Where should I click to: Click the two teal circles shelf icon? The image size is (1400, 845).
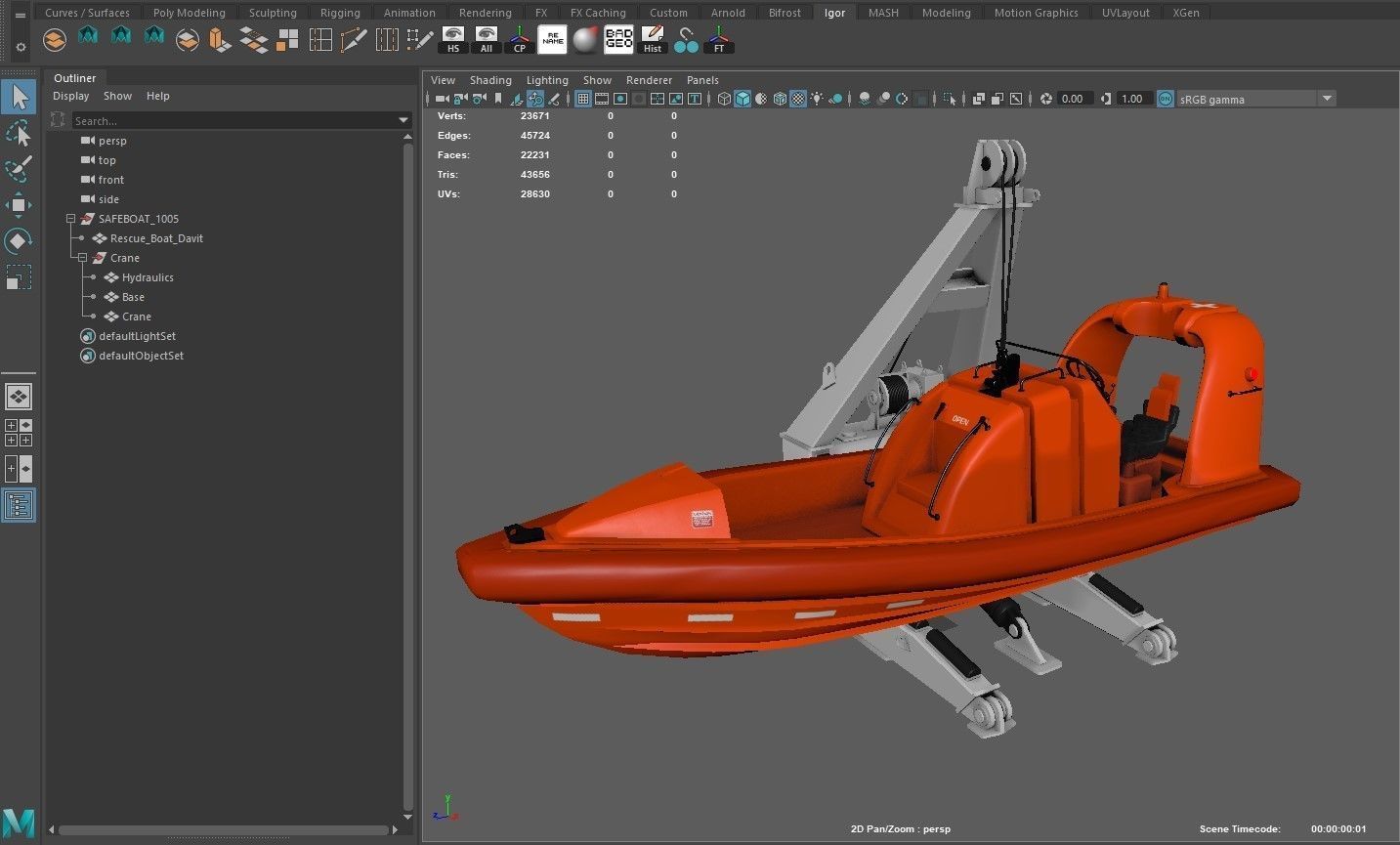[x=686, y=40]
